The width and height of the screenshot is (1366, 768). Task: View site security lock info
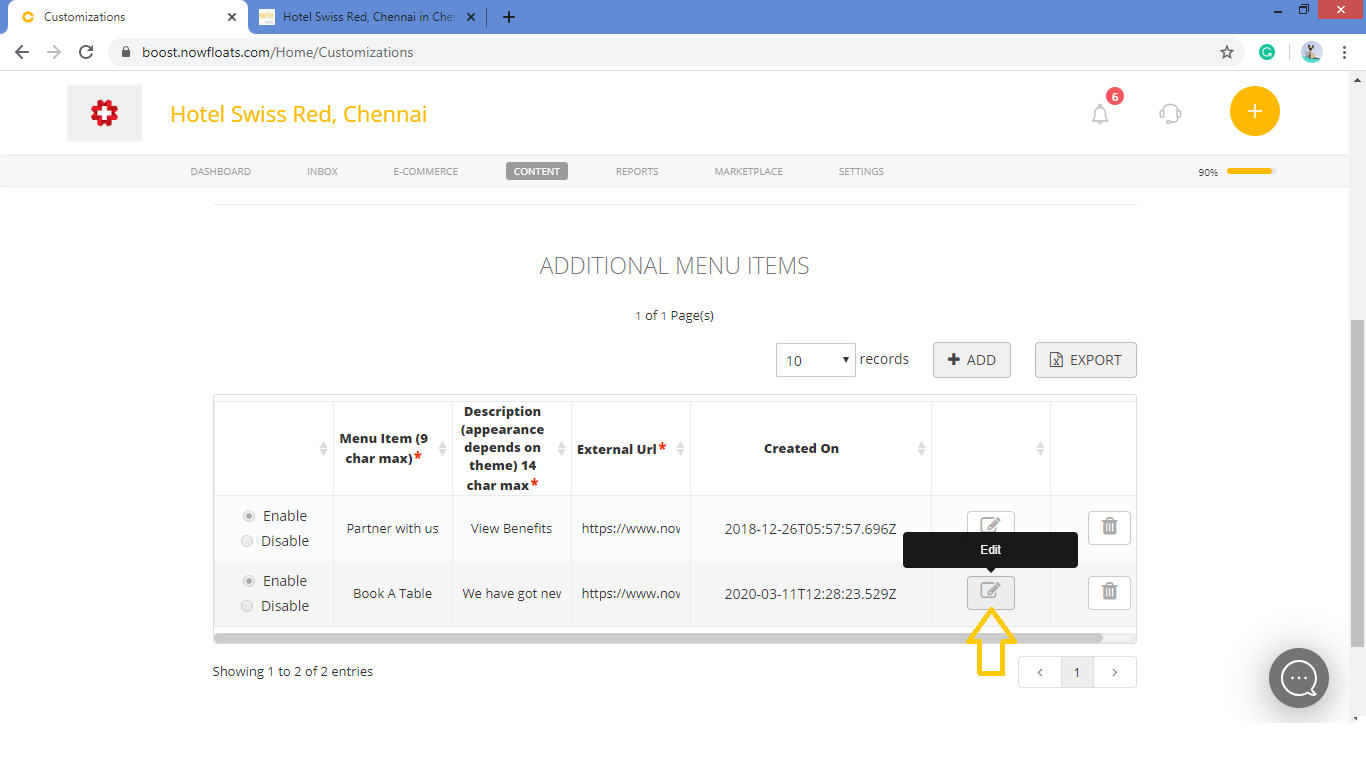pyautogui.click(x=126, y=52)
